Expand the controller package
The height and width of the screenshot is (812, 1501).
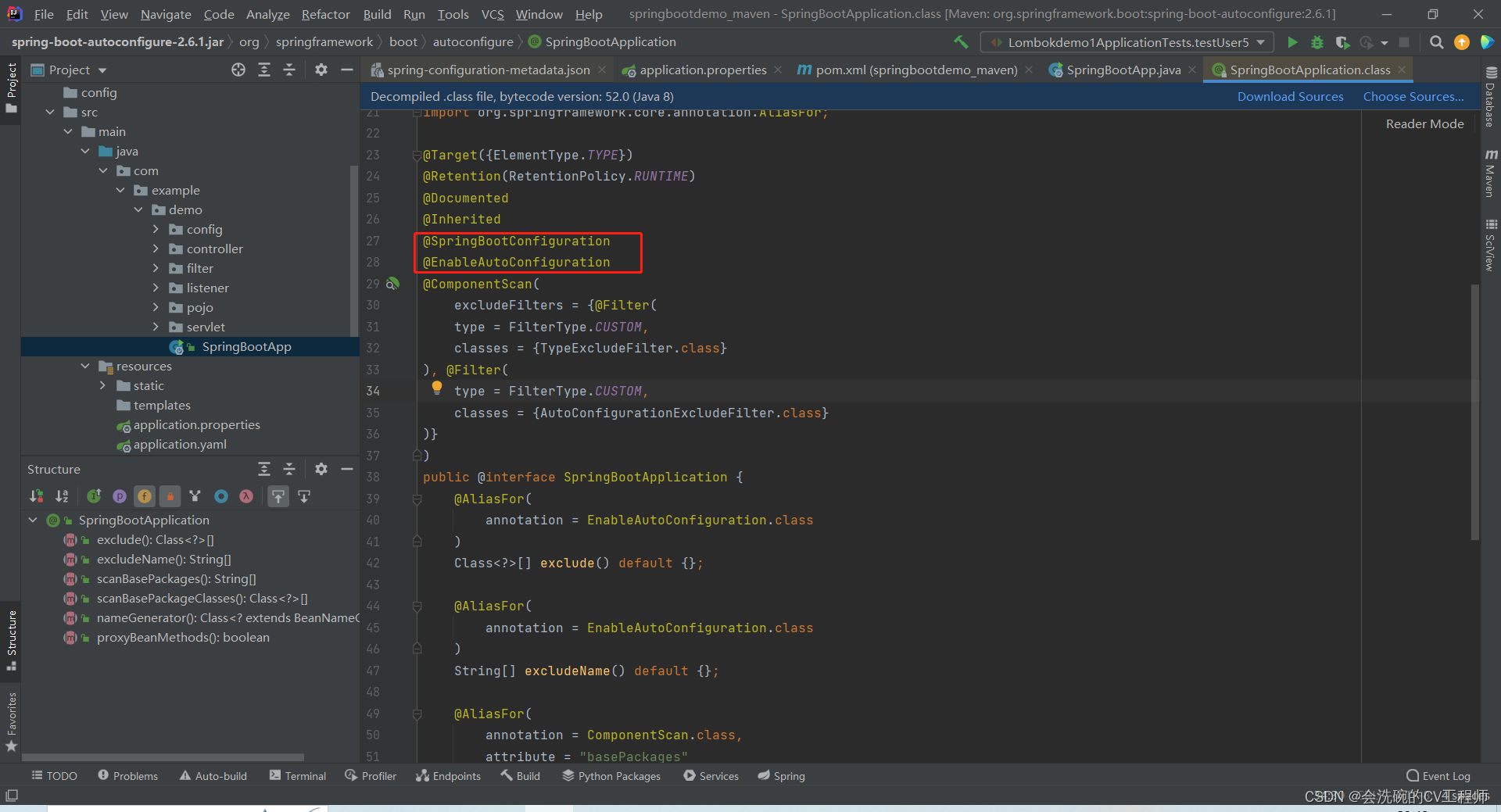point(156,249)
